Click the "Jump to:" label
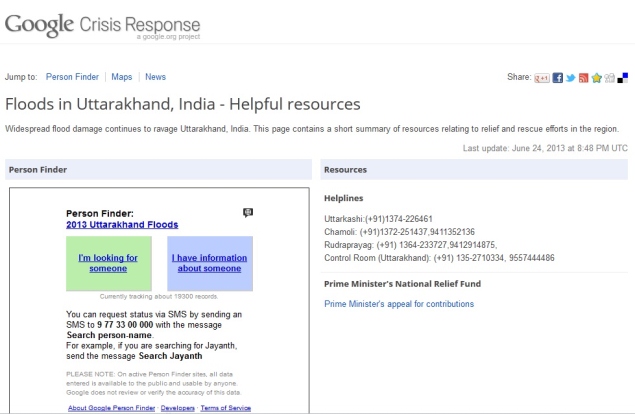This screenshot has width=635, height=414. pos(21,77)
